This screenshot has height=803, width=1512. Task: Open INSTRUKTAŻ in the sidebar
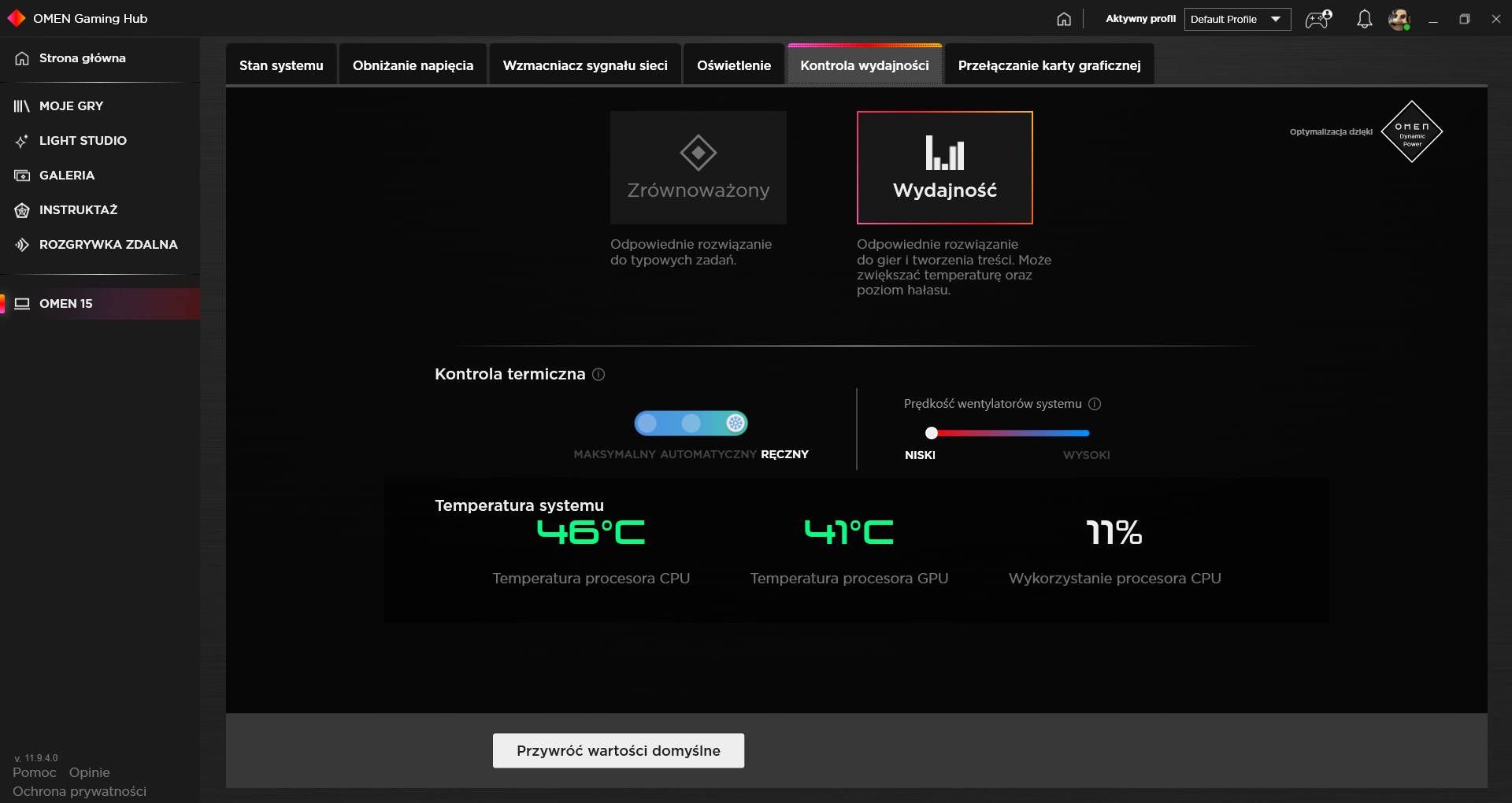pyautogui.click(x=100, y=209)
